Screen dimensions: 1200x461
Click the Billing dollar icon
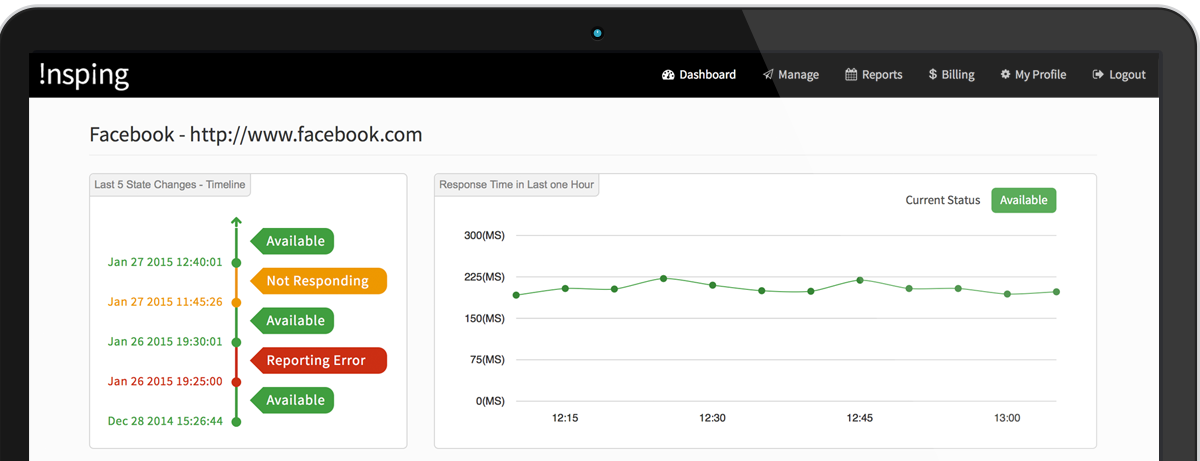pos(932,75)
